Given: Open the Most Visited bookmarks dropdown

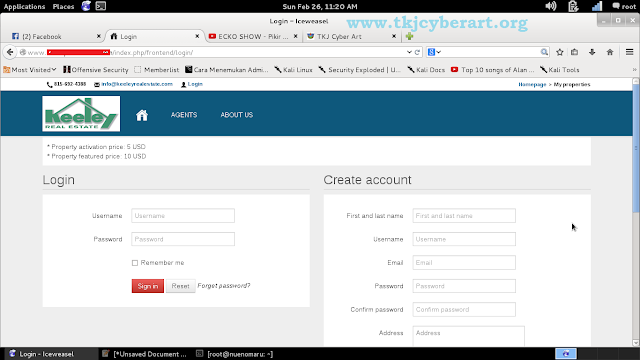Looking at the screenshot, I should tap(30, 70).
